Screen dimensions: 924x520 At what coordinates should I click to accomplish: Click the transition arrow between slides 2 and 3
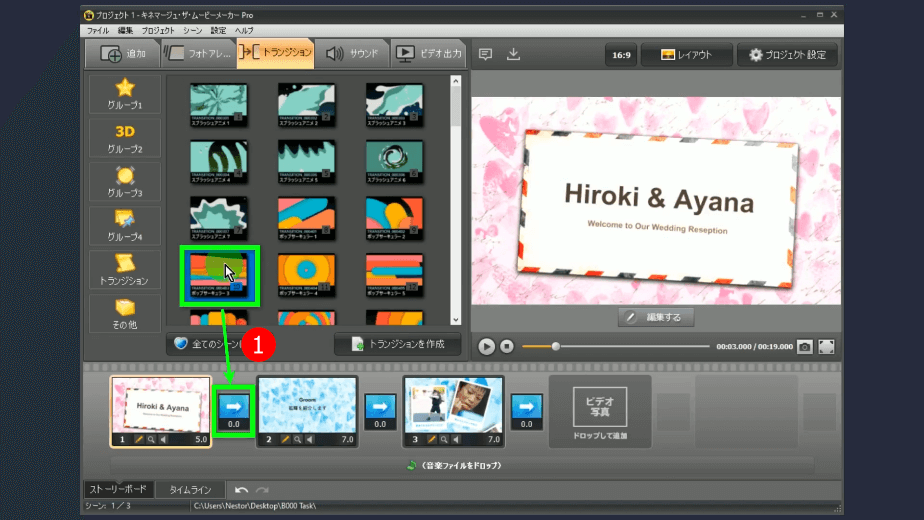click(x=379, y=405)
